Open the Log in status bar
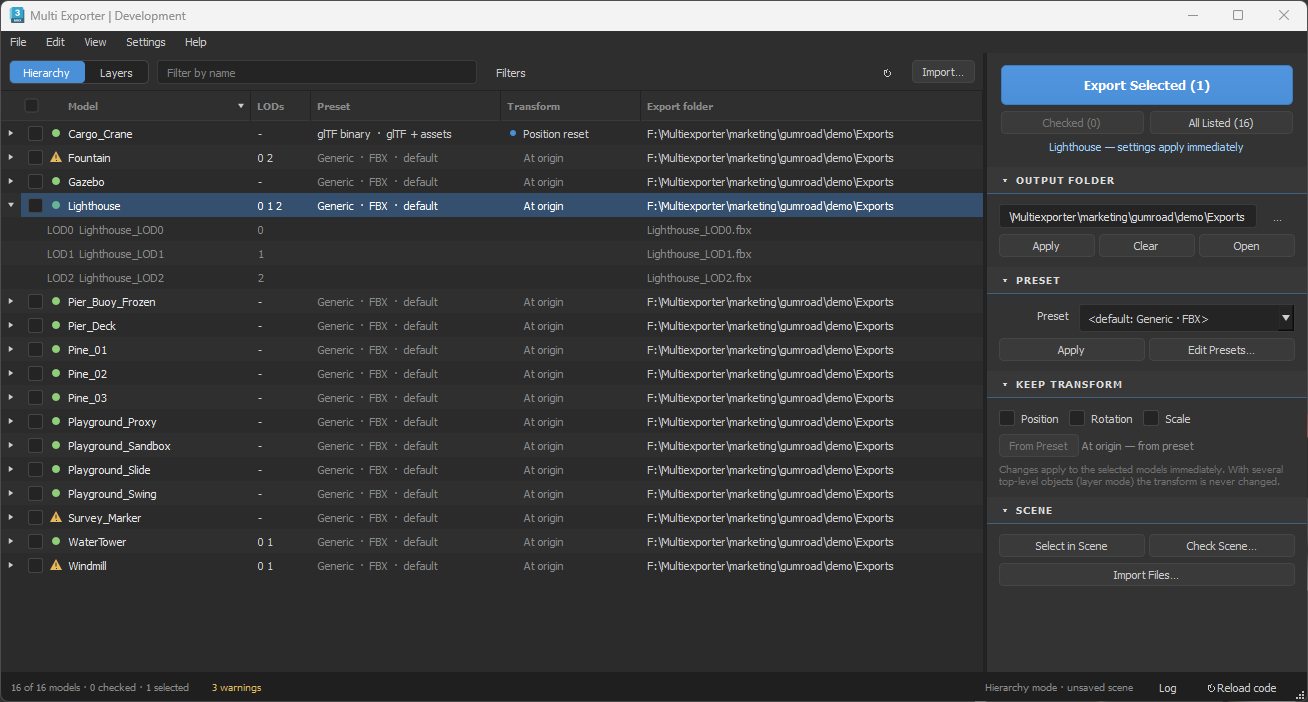This screenshot has height=702, width=1308. pos(1167,688)
